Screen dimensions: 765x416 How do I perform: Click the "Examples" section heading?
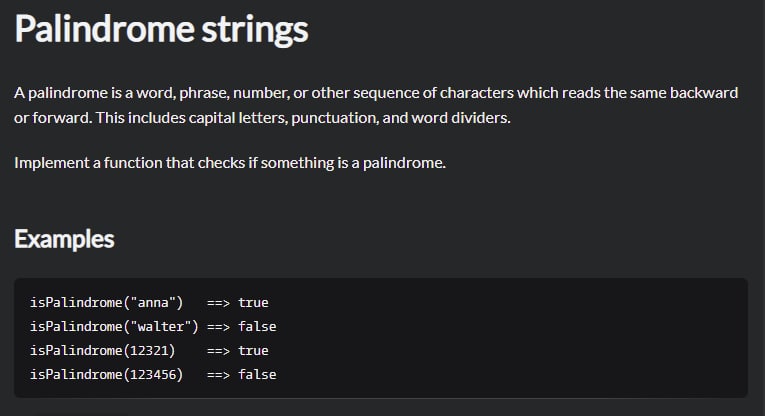64,239
